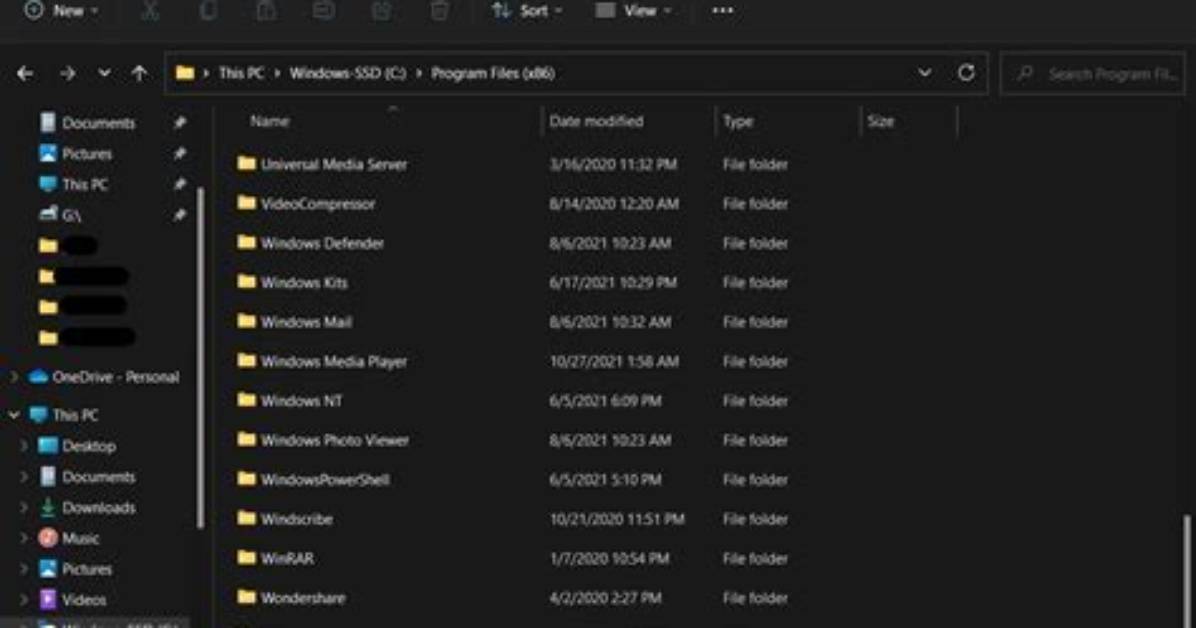Open recent locations chevron

click(104, 73)
